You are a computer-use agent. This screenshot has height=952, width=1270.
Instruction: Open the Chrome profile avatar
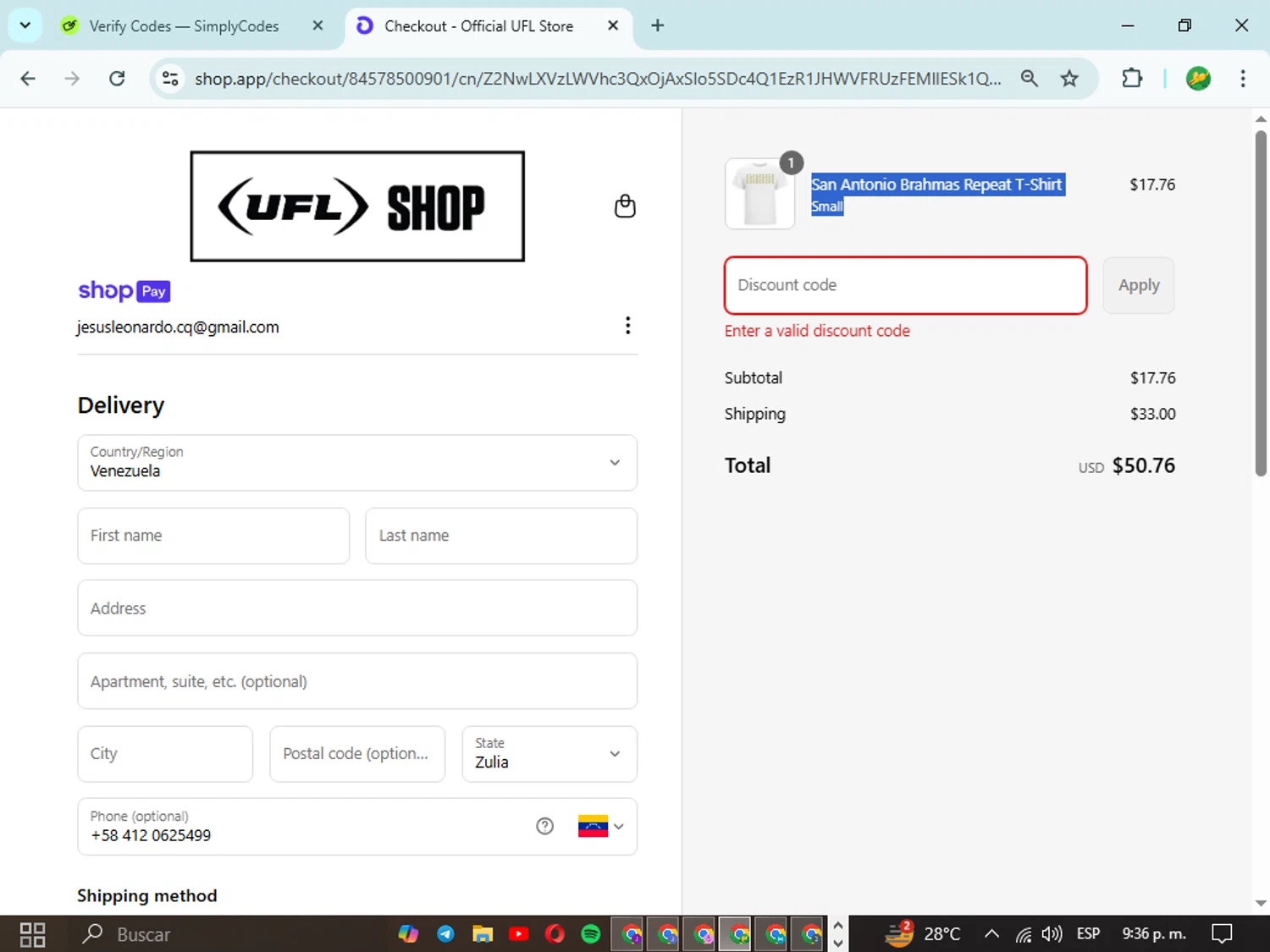[x=1198, y=79]
